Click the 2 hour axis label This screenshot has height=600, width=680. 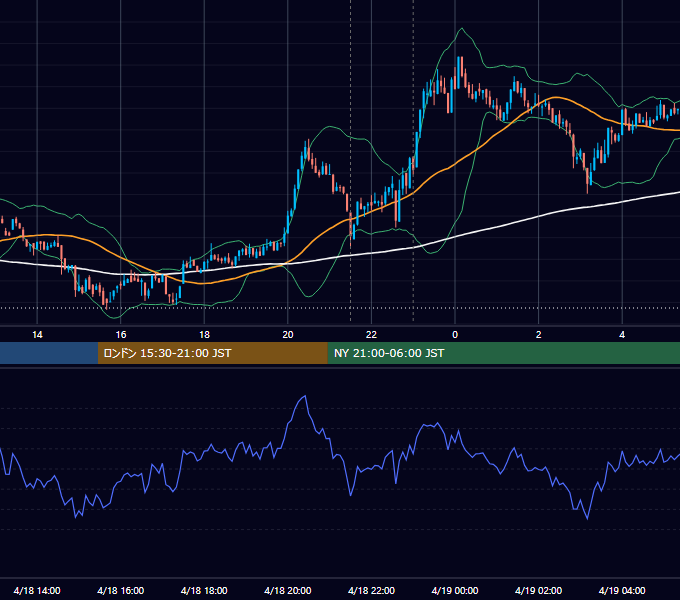click(x=538, y=335)
